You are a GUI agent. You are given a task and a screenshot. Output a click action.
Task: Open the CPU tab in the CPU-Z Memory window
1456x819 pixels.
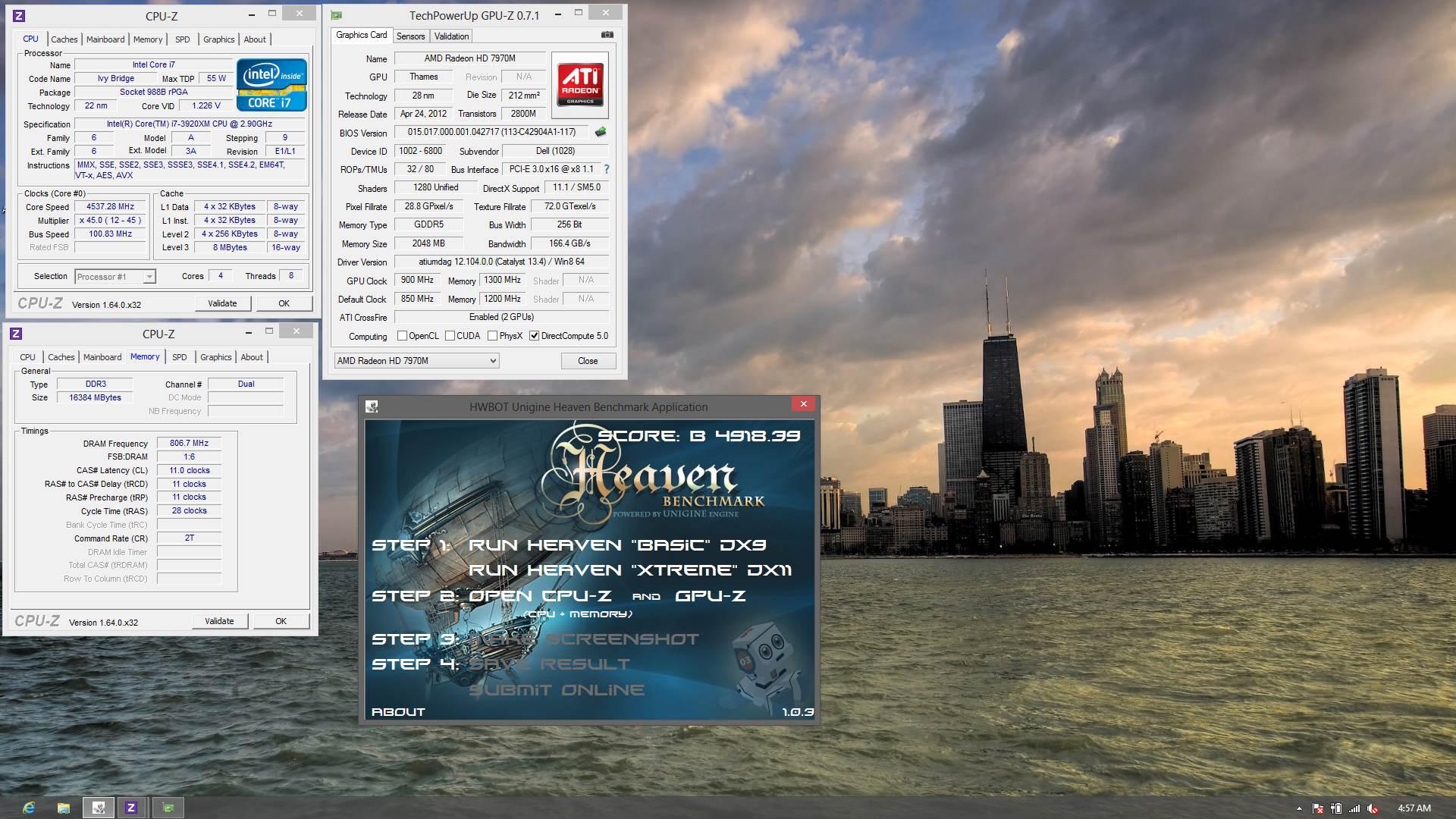28,357
